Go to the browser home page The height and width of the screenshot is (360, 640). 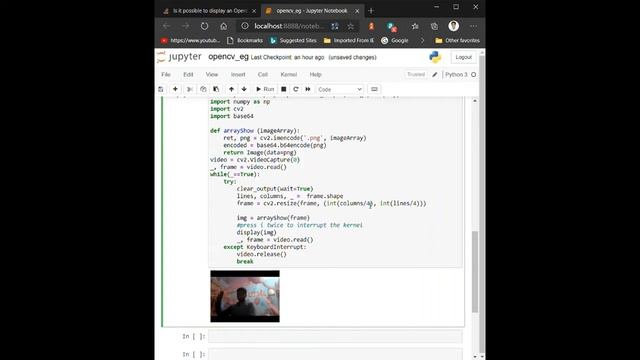(224, 26)
